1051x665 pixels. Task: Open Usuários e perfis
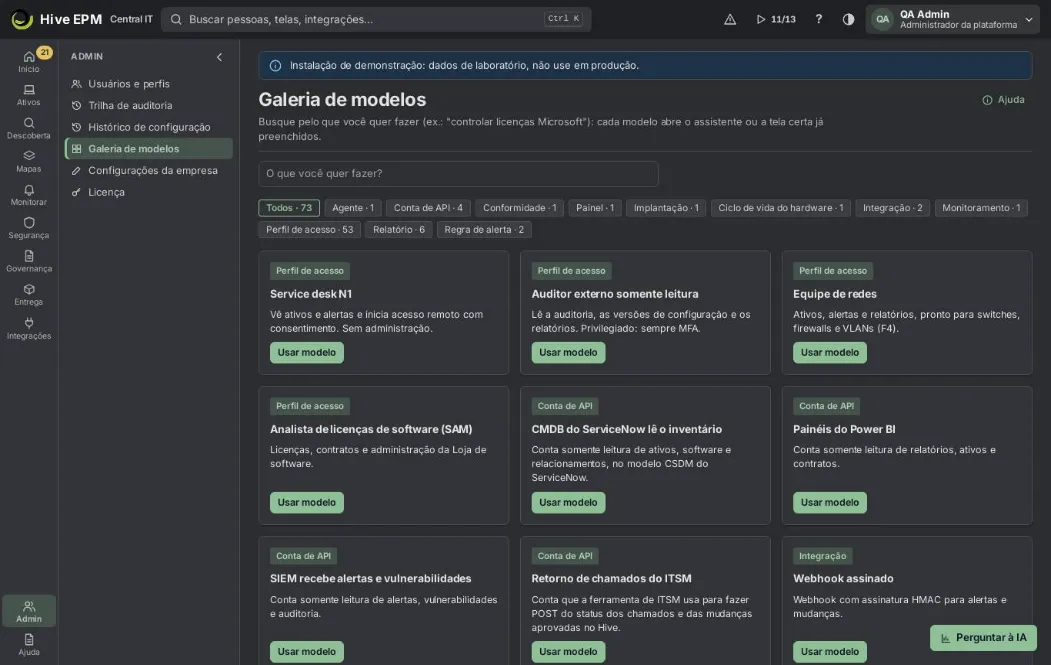149,84
